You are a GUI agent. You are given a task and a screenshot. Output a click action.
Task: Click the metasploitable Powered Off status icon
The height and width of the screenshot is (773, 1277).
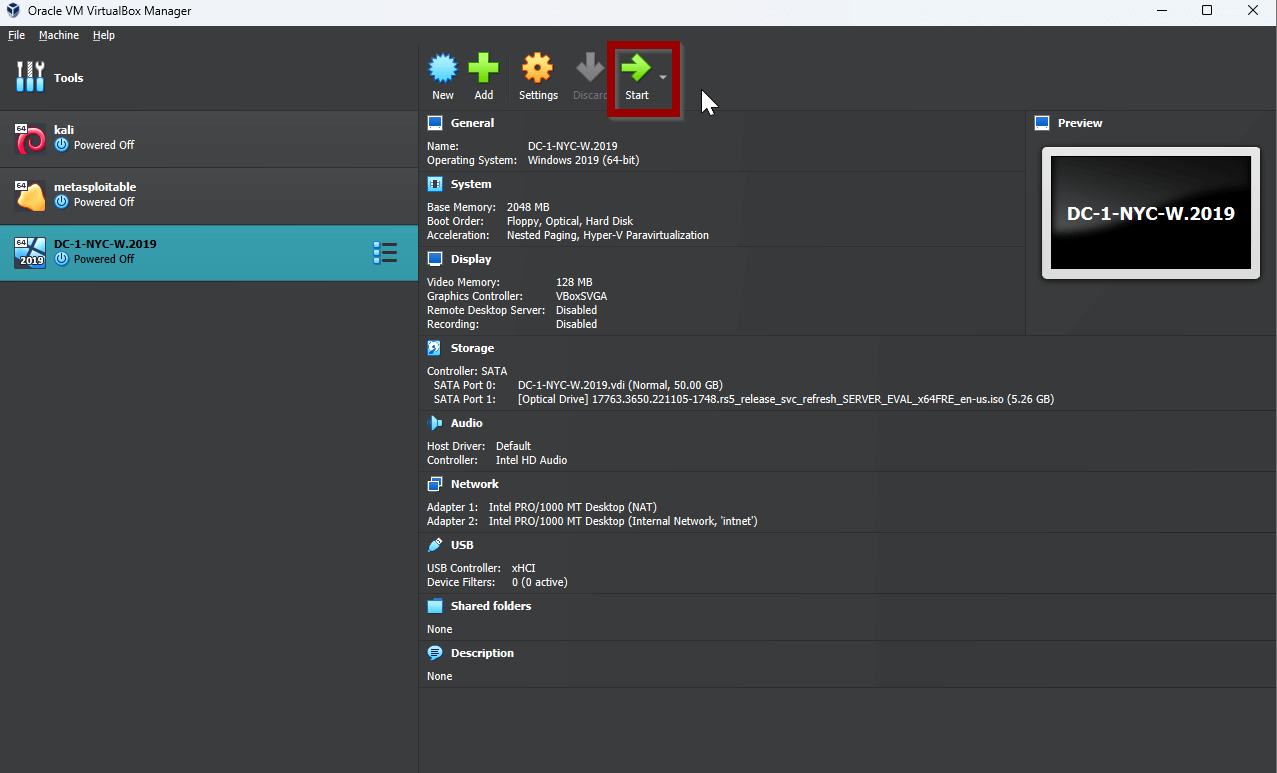pos(62,202)
